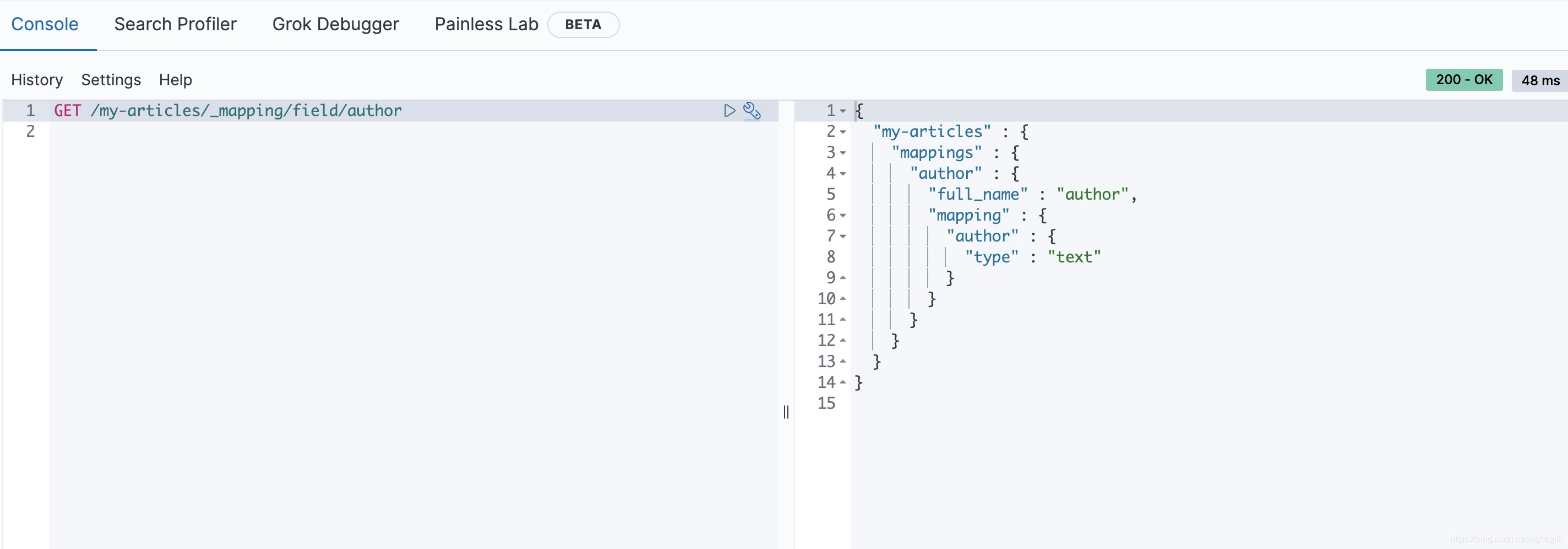The width and height of the screenshot is (1568, 549).
Task: Click the GET method keyword
Action: pyautogui.click(x=68, y=111)
